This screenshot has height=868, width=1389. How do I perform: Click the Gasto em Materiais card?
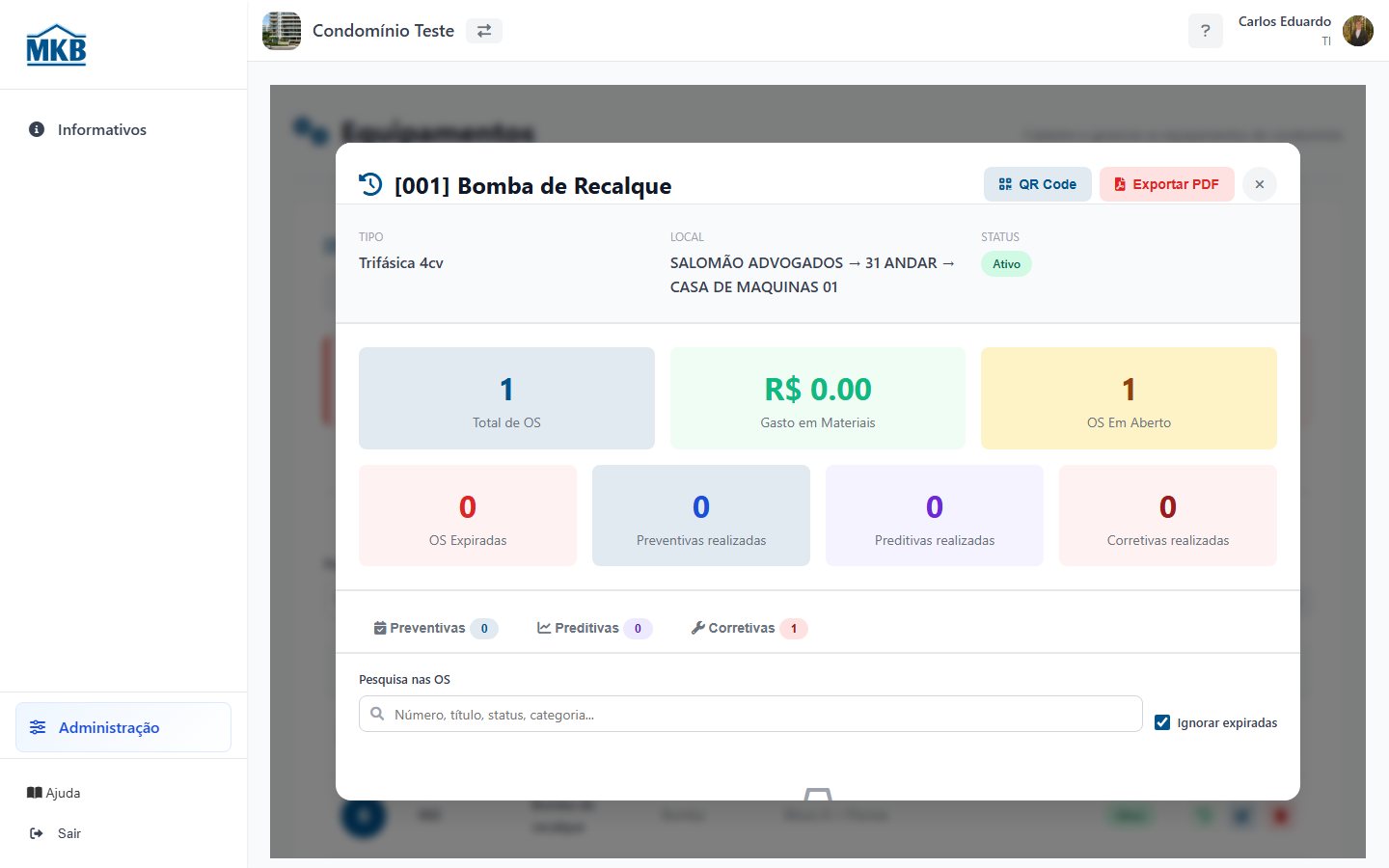tap(818, 398)
